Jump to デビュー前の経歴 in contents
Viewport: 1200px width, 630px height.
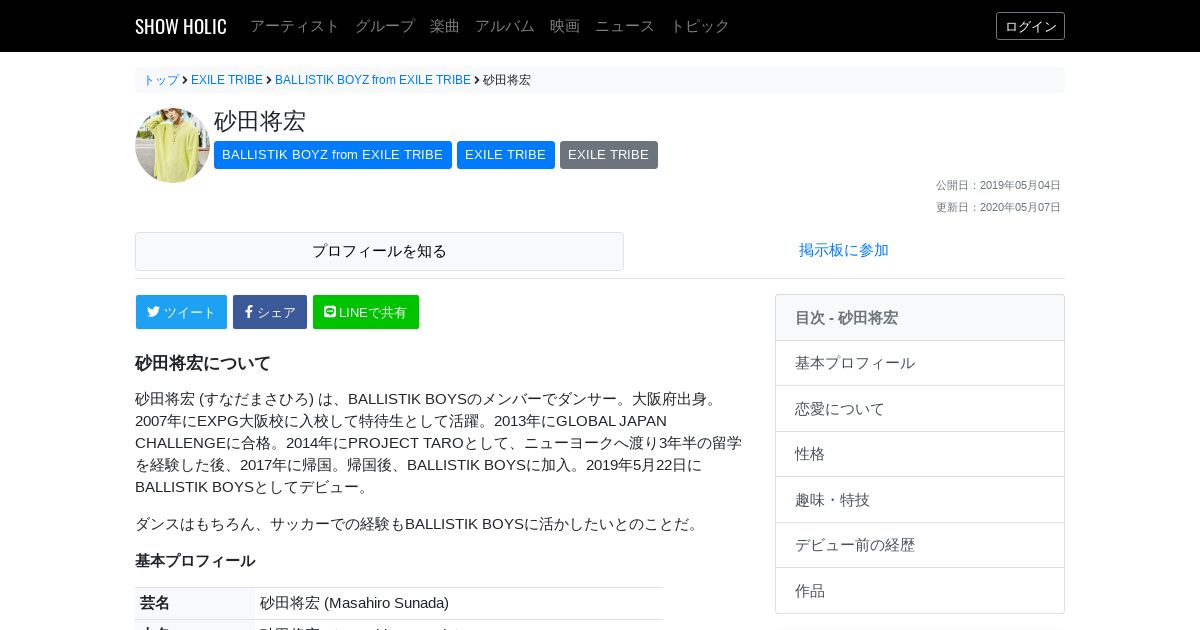(920, 545)
